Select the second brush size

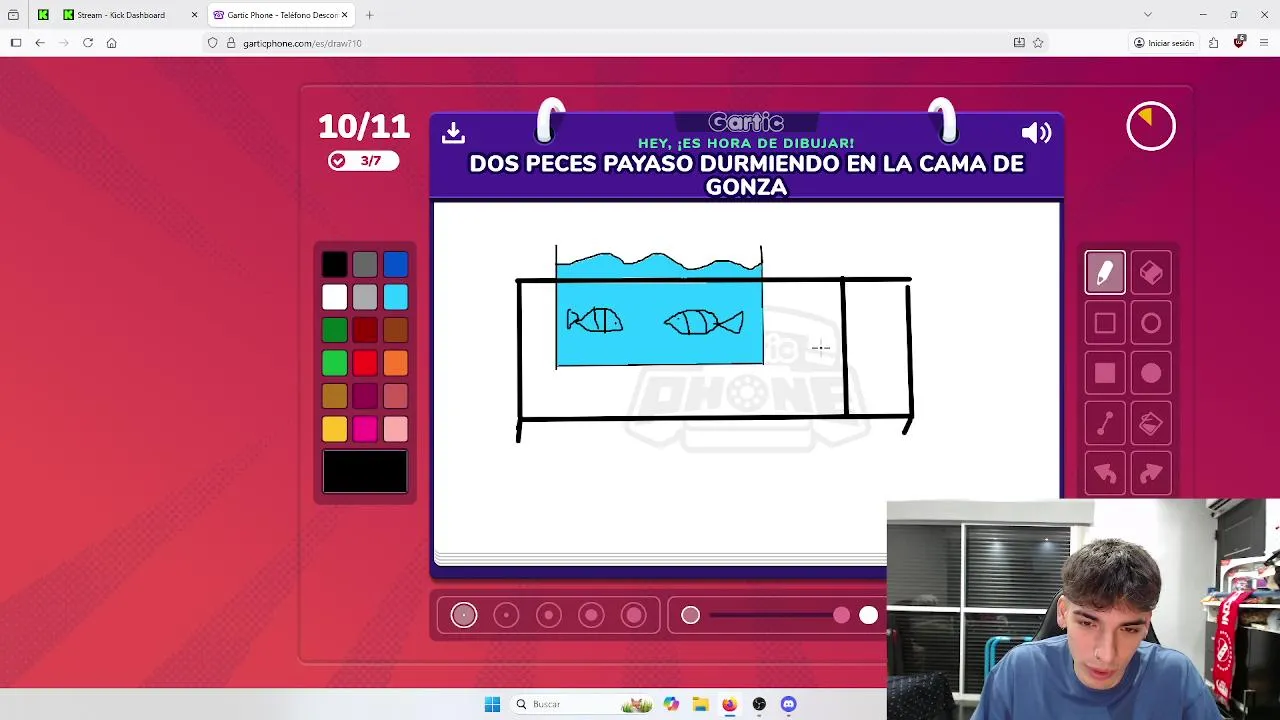coord(506,615)
